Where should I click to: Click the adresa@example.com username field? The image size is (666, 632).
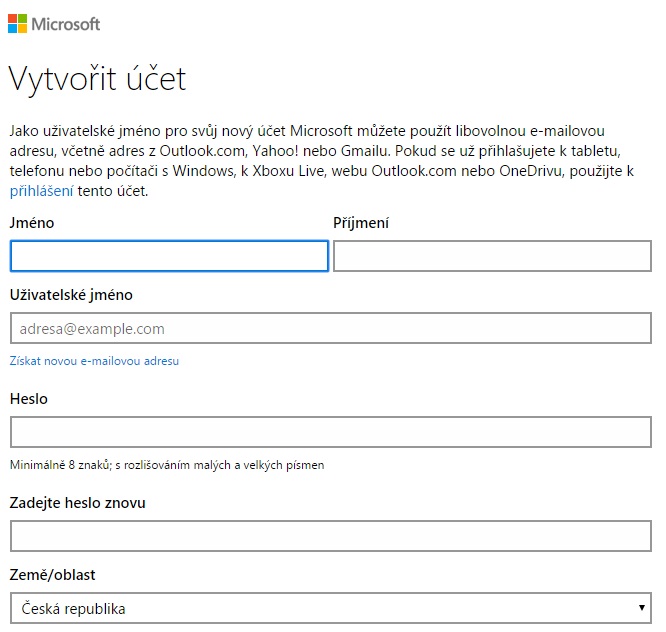tap(331, 328)
